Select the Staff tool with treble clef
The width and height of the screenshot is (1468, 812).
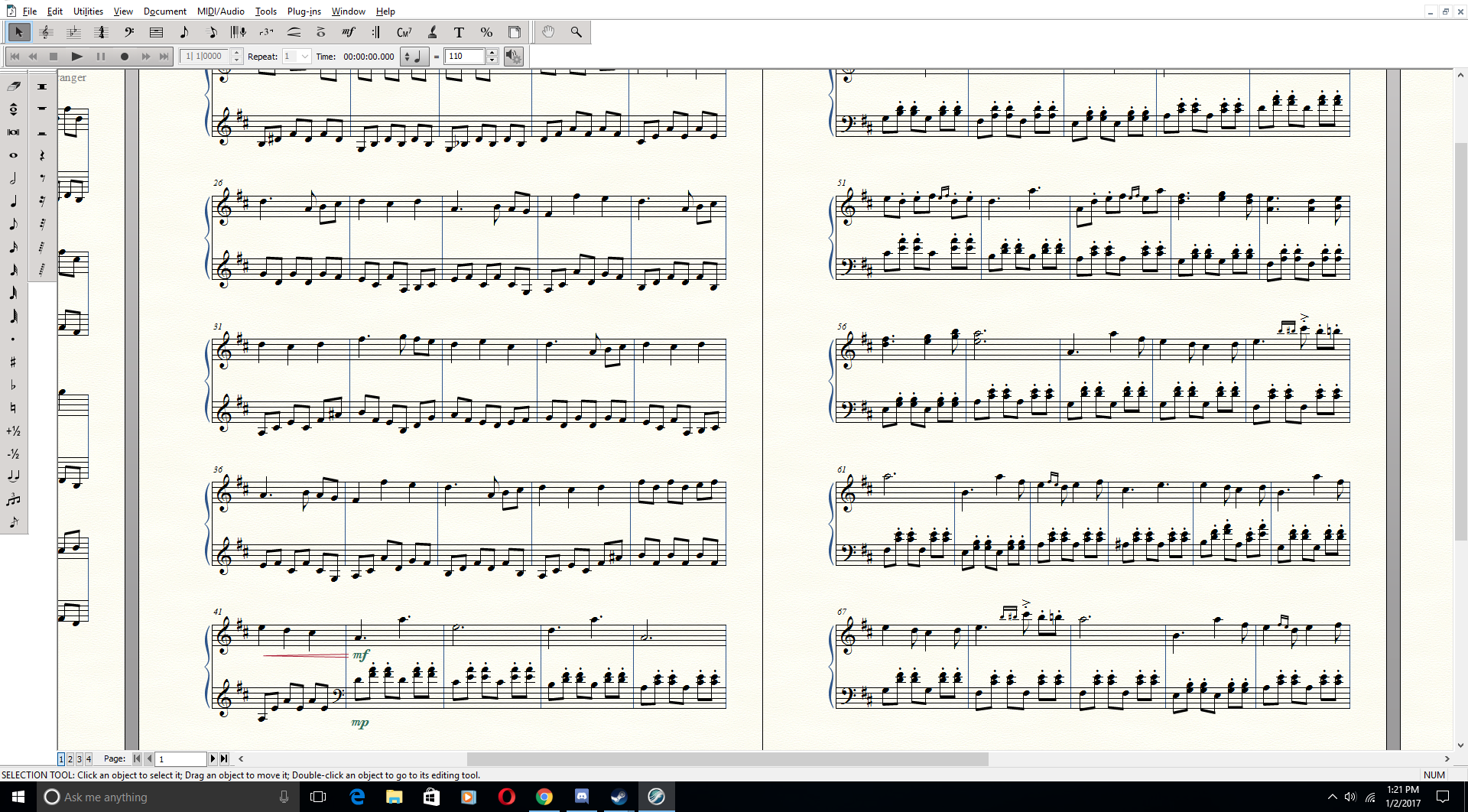click(x=46, y=32)
